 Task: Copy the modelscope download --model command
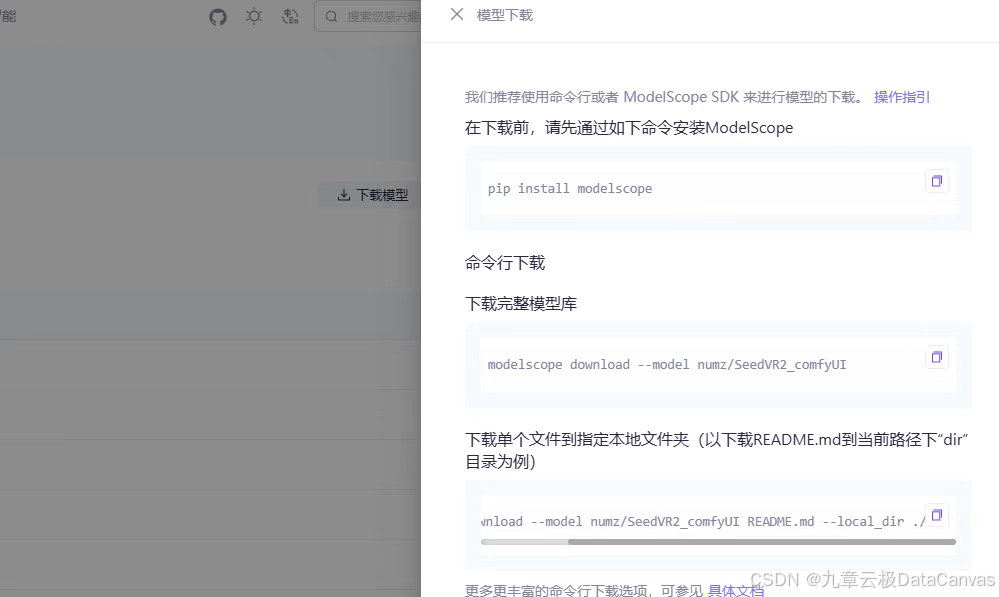pyautogui.click(x=937, y=357)
